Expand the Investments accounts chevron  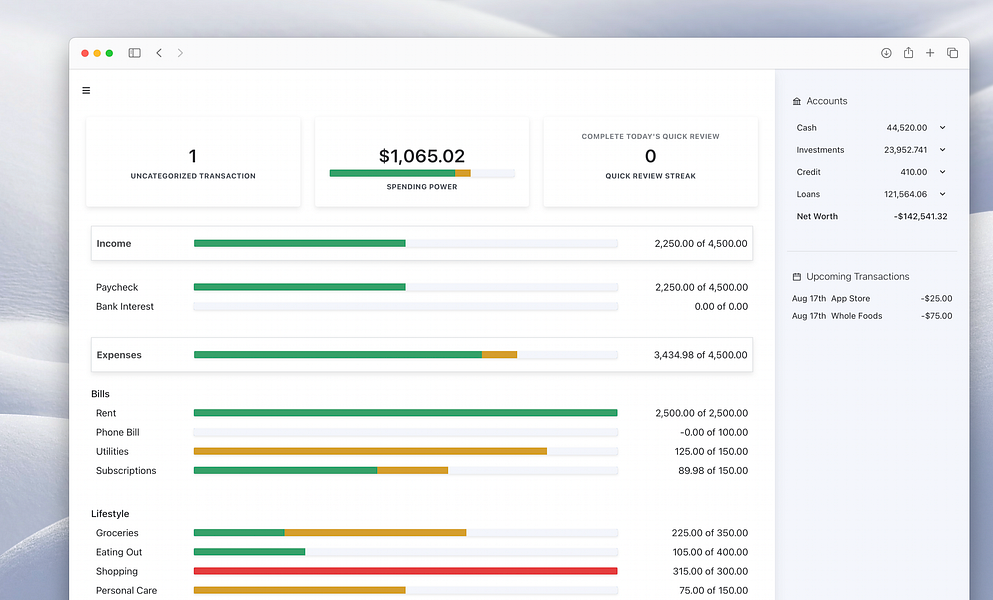(x=942, y=150)
